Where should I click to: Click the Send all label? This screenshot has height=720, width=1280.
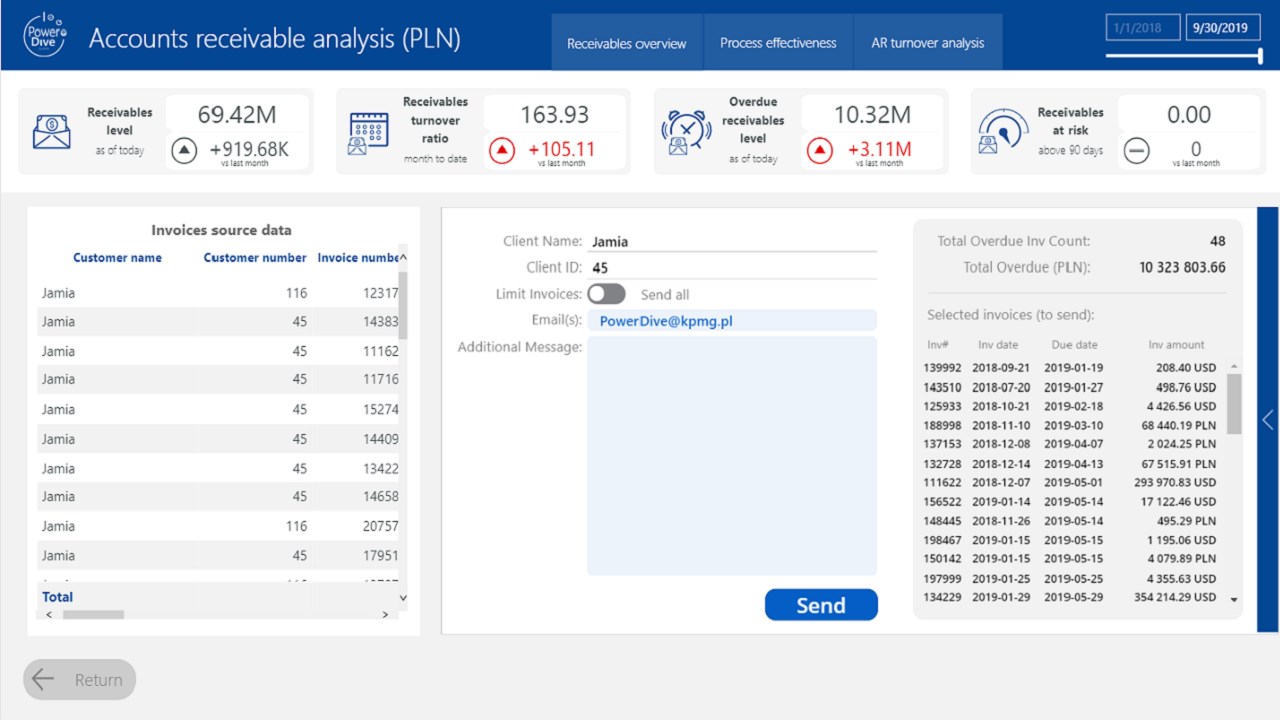665,295
